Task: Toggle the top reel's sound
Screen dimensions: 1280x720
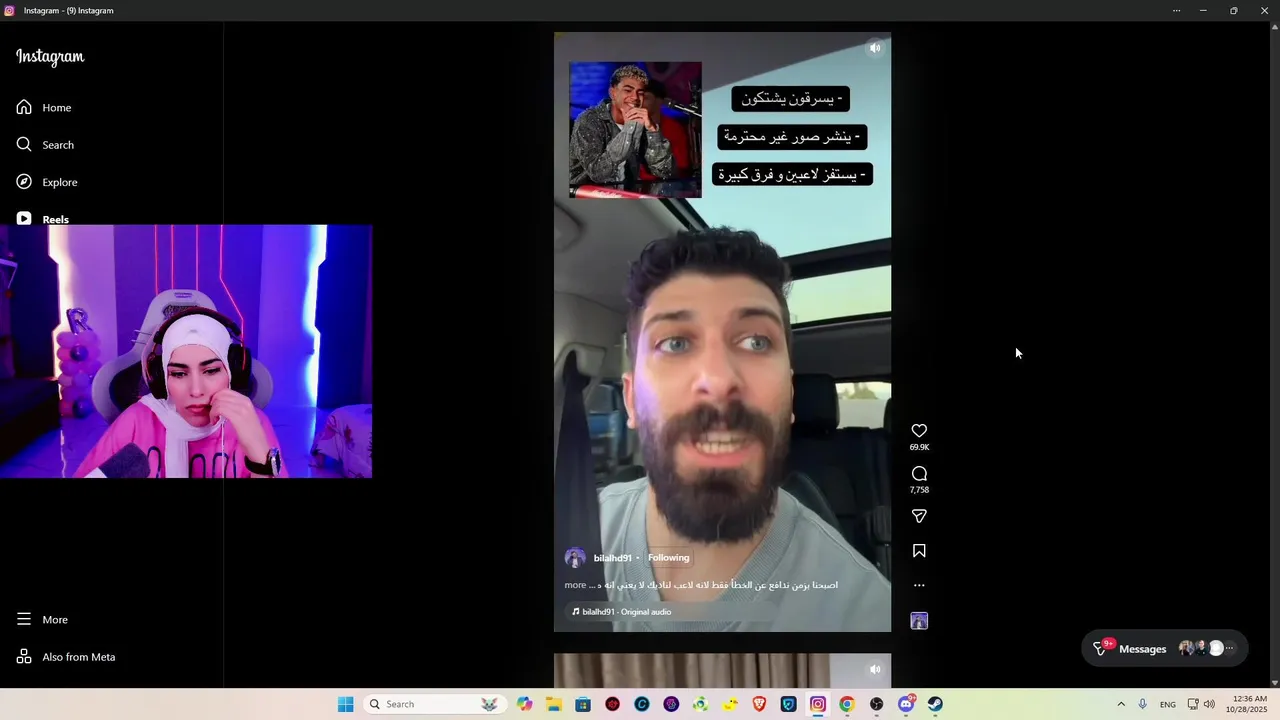Action: 875,48
